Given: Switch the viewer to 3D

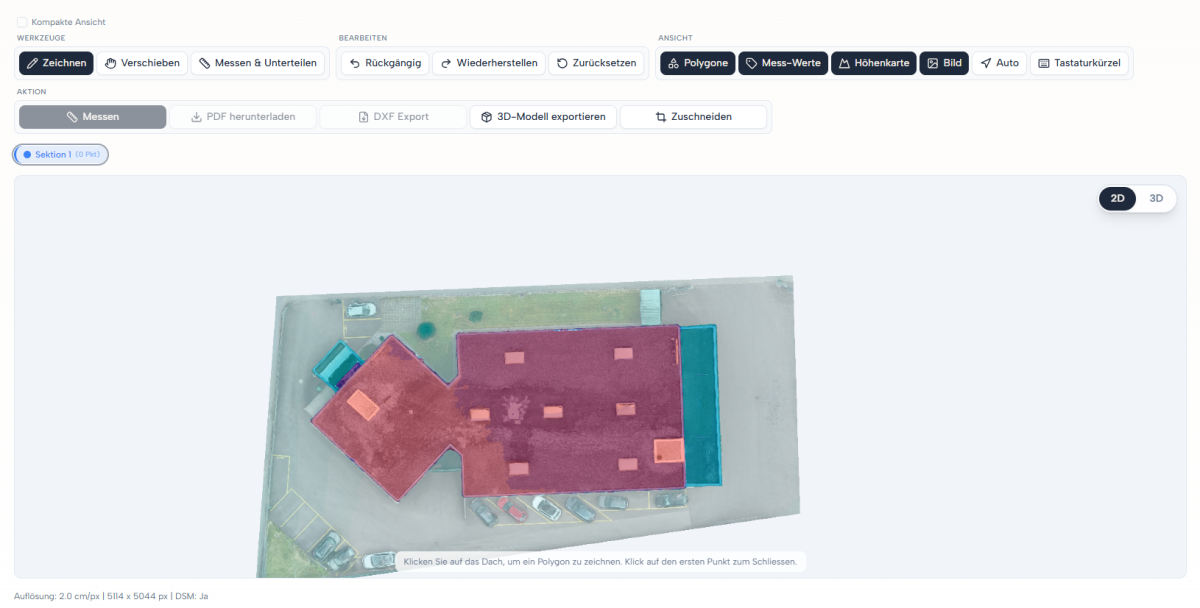Looking at the screenshot, I should 1156,198.
